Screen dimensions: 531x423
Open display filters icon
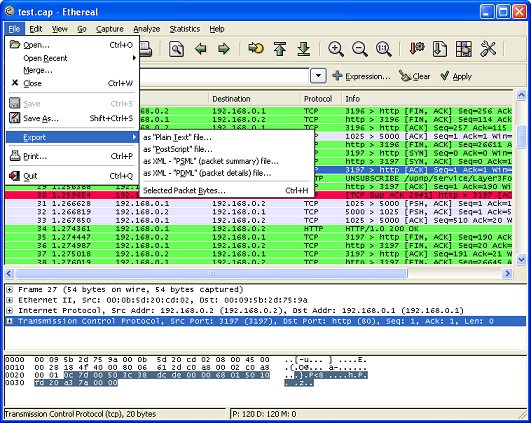click(x=440, y=49)
